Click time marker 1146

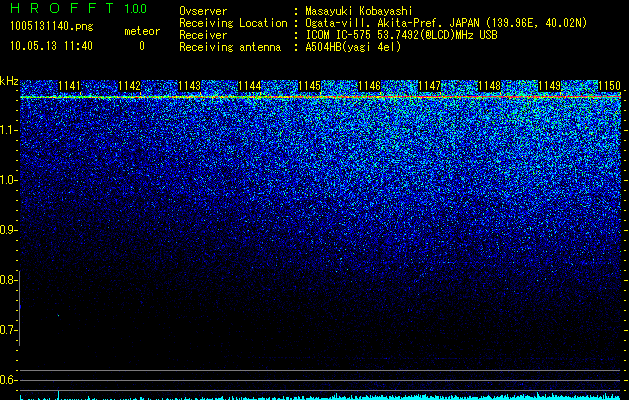point(369,86)
